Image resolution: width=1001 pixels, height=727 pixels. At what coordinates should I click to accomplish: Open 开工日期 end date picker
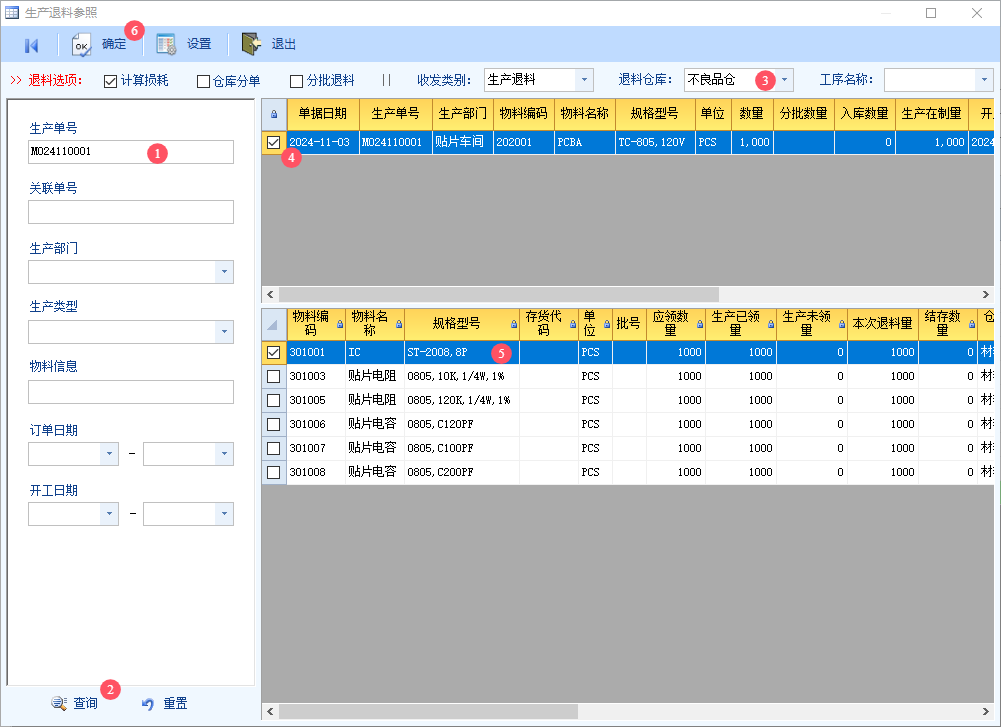click(224, 514)
